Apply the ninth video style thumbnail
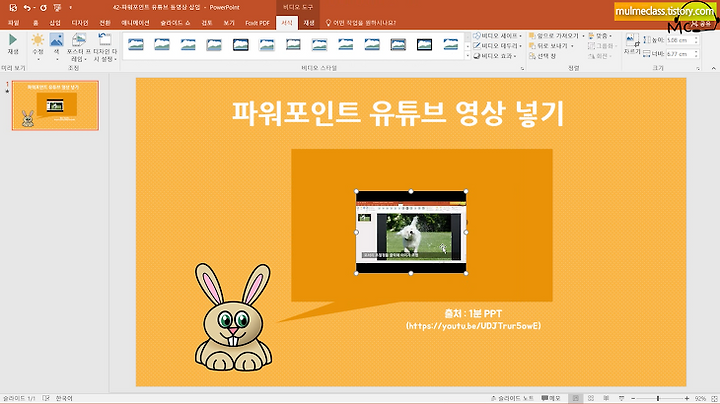The image size is (720, 404). [346, 45]
